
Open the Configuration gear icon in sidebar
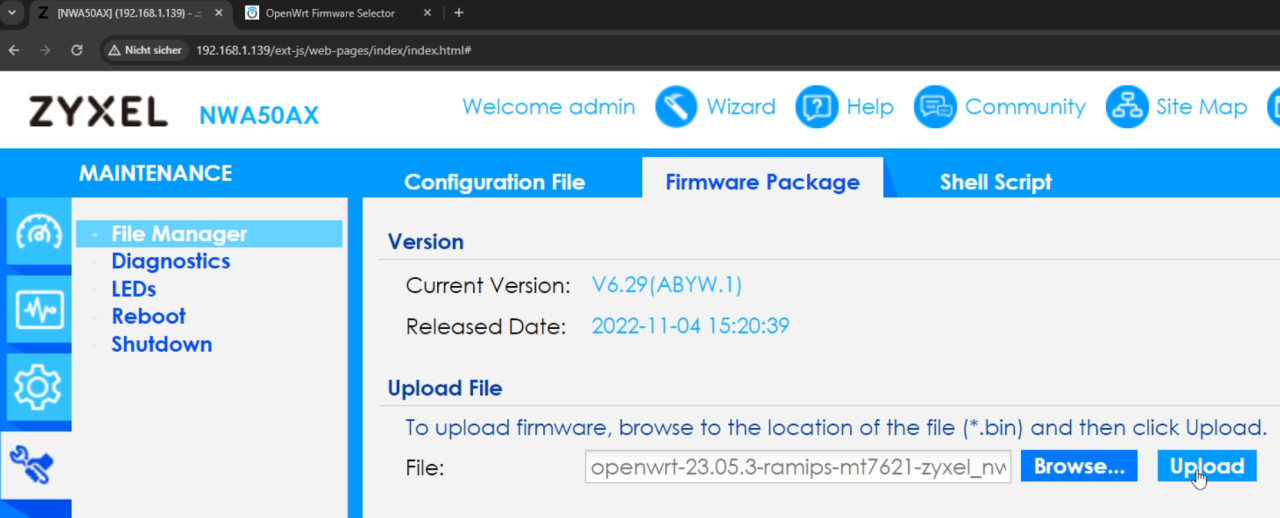coord(38,386)
